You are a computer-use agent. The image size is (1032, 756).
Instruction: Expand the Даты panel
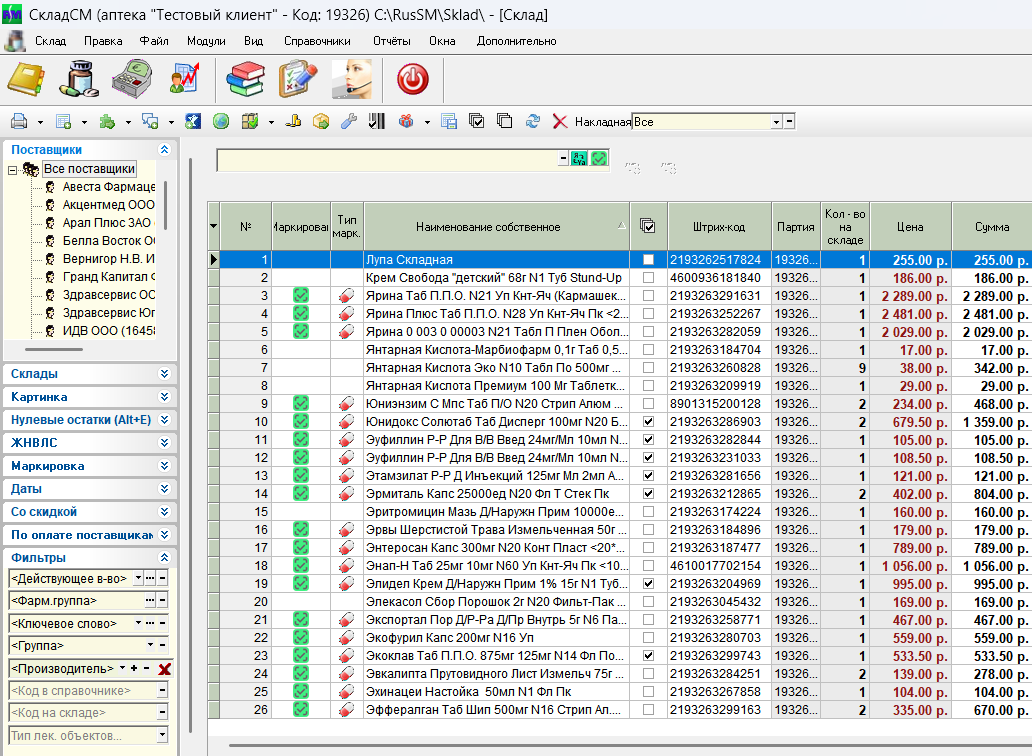[x=165, y=489]
